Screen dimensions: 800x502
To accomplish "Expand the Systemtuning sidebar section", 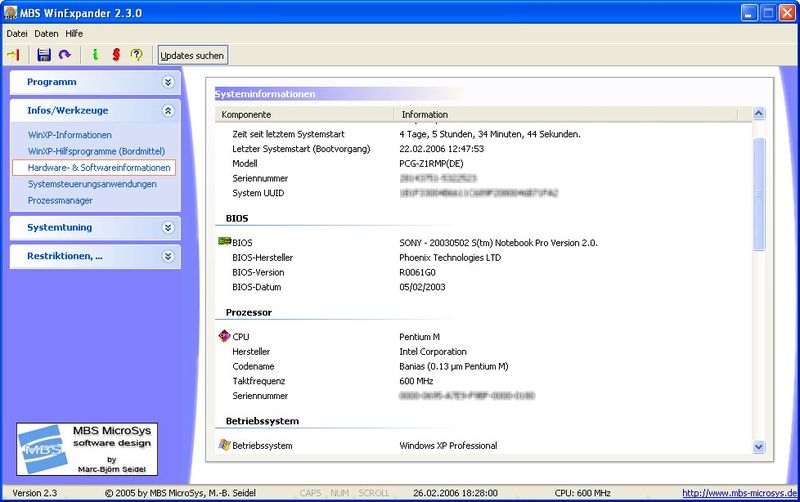I will pos(168,228).
